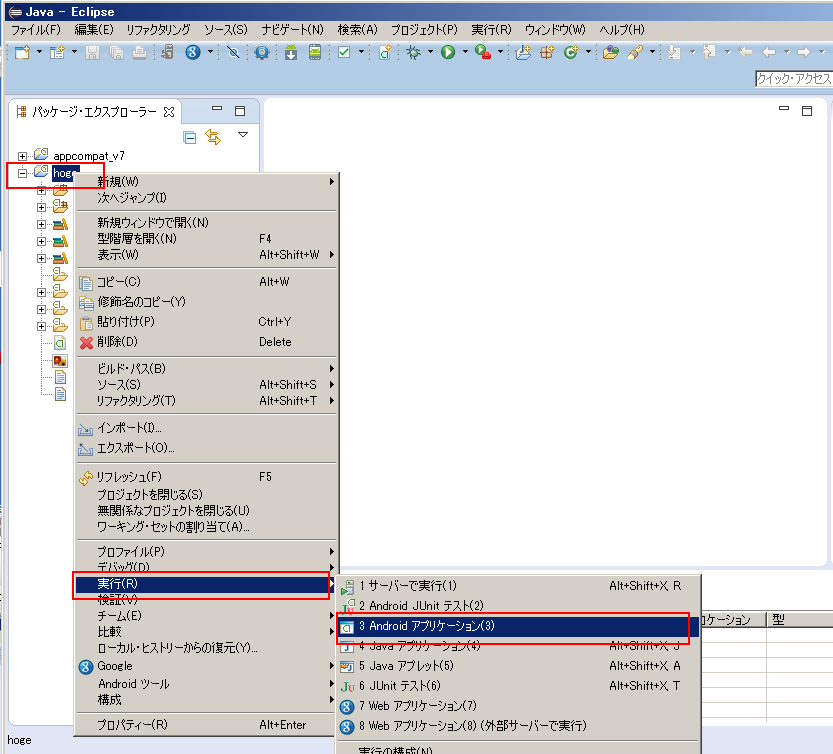Click the flashlight Search toolbar icon

point(635,52)
